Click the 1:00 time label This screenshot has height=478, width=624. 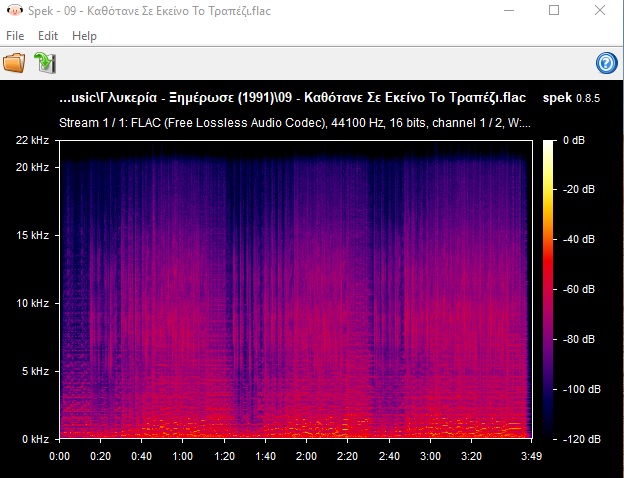(183, 456)
